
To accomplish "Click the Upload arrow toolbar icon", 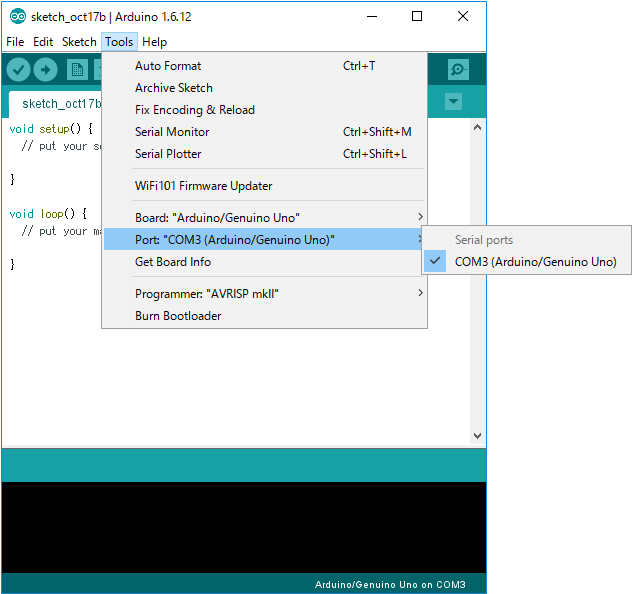I will [x=45, y=70].
